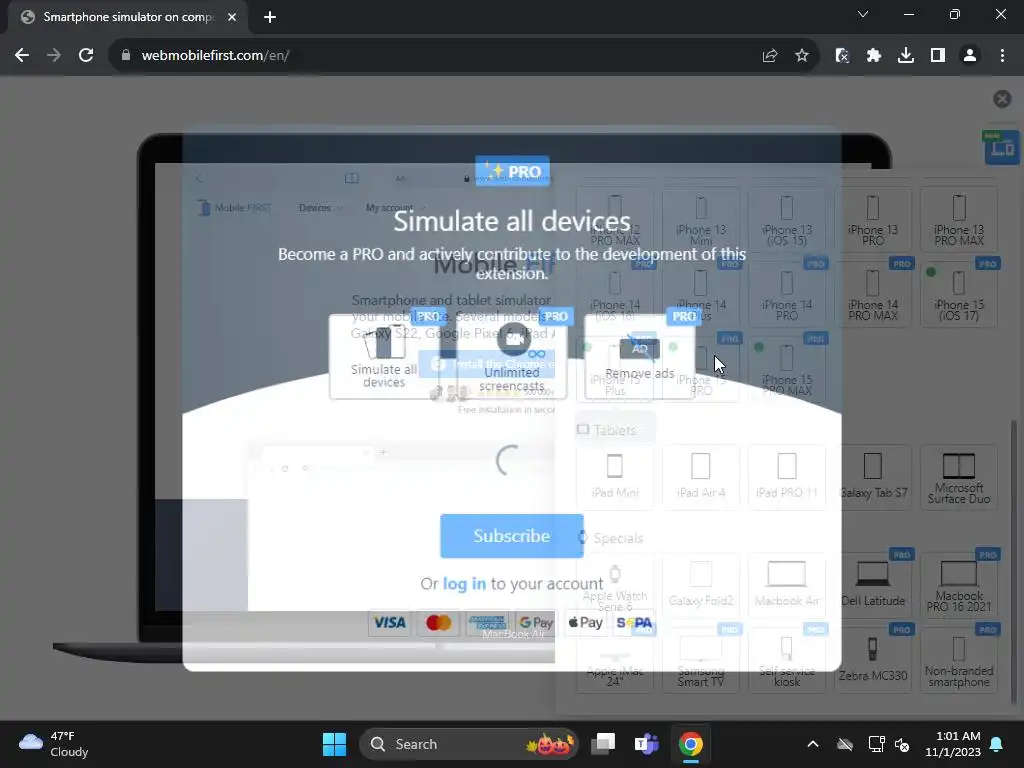This screenshot has height=768, width=1024.
Task: Close the Smartphone simulator tab
Action: click(232, 17)
